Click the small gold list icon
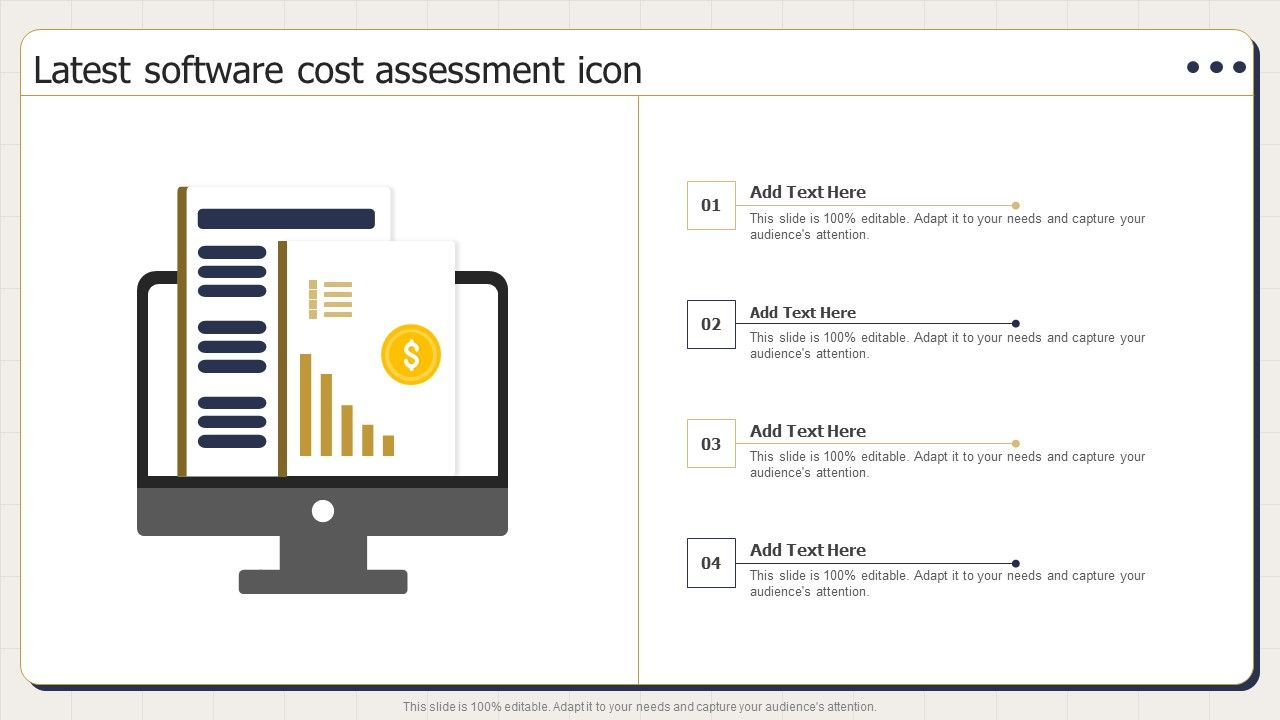The height and width of the screenshot is (720, 1280). tap(331, 299)
